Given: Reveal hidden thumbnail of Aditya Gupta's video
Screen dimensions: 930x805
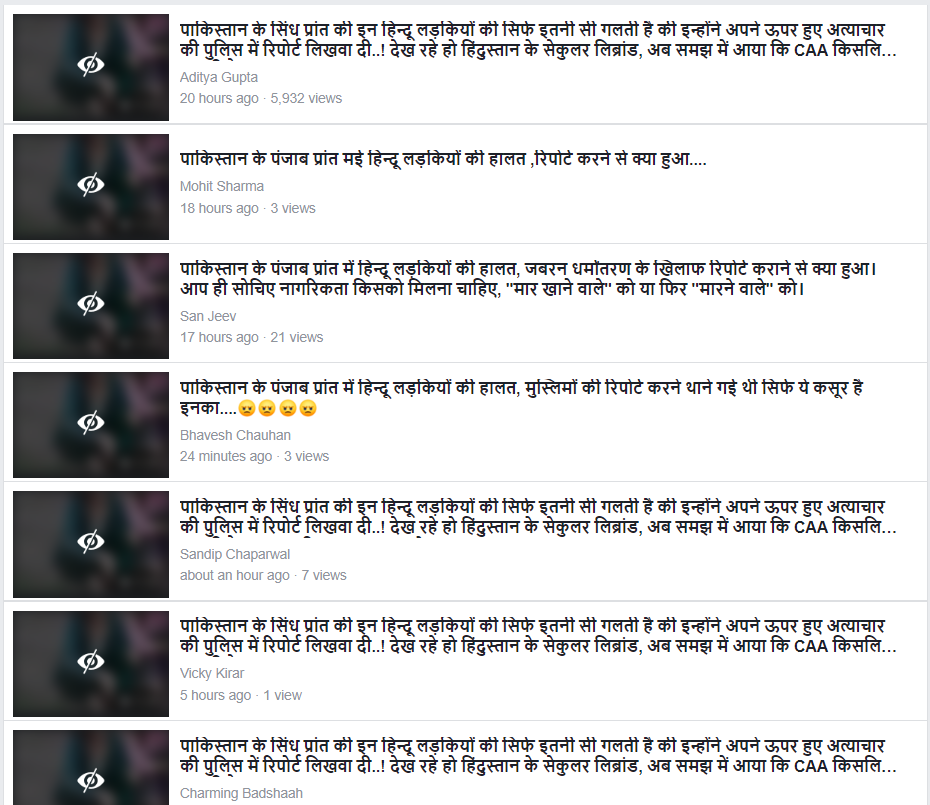Looking at the screenshot, I should click(x=91, y=67).
